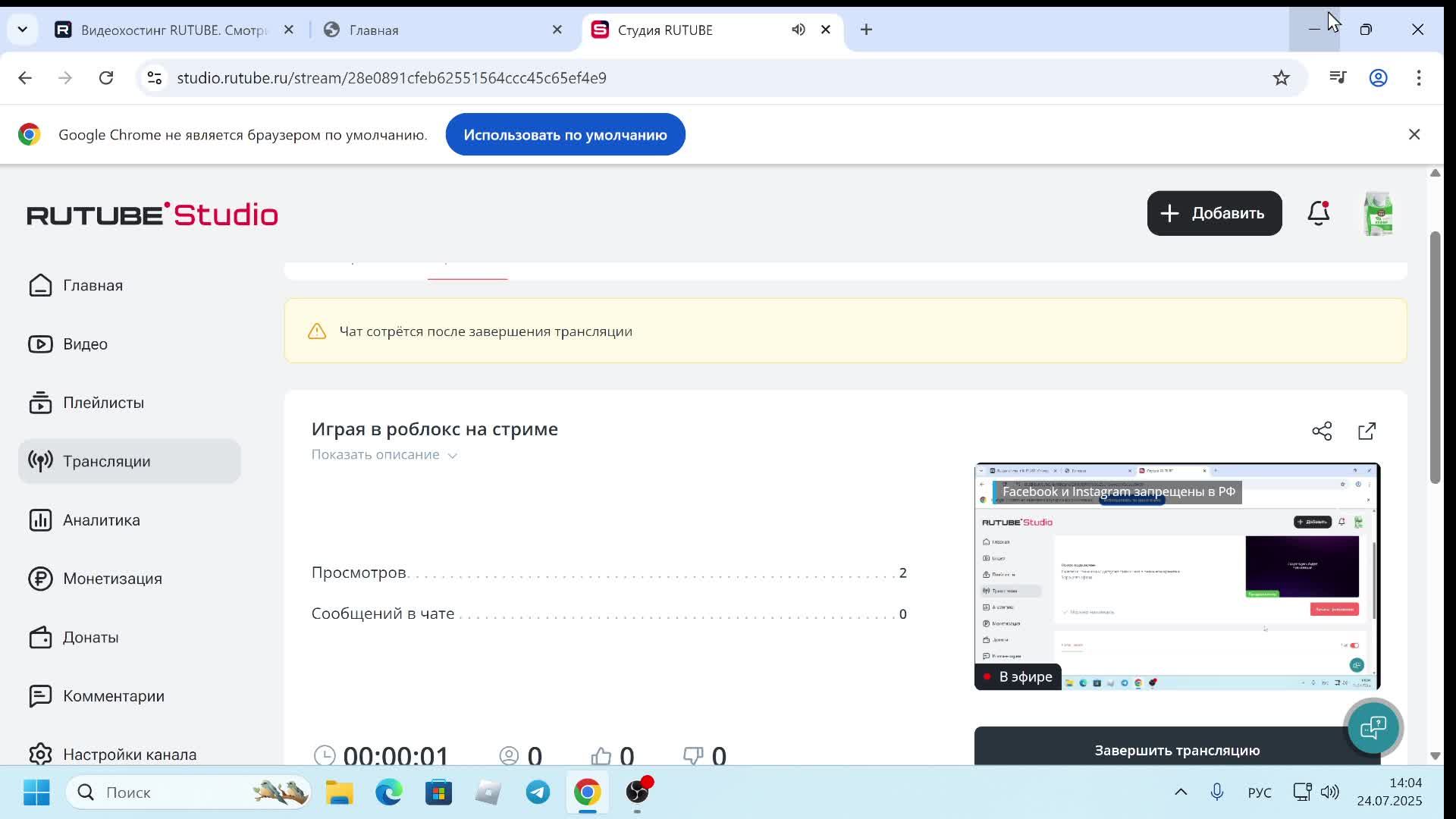The width and height of the screenshot is (1456, 819).
Task: Click the page vertical scrollbar
Action: 1434,356
